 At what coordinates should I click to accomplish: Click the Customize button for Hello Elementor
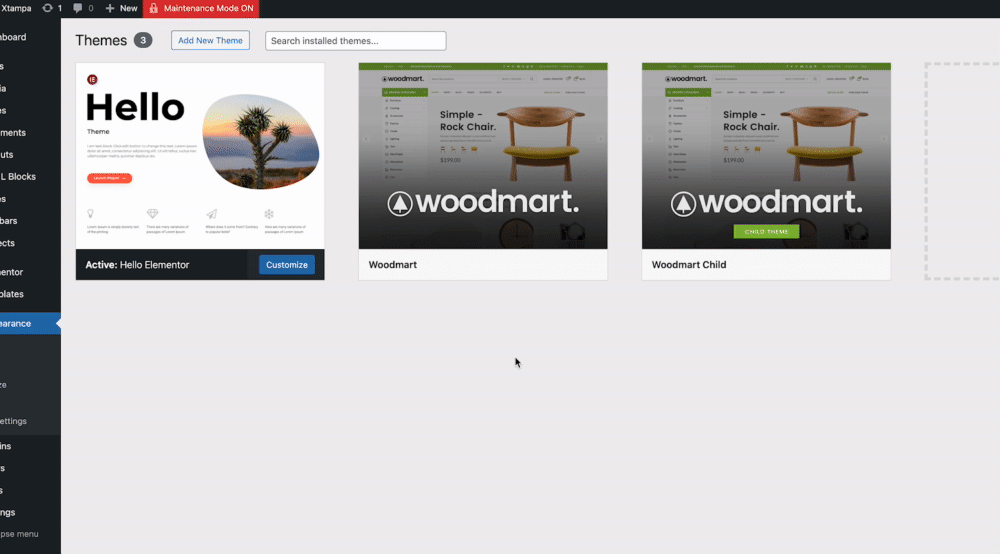tap(286, 265)
